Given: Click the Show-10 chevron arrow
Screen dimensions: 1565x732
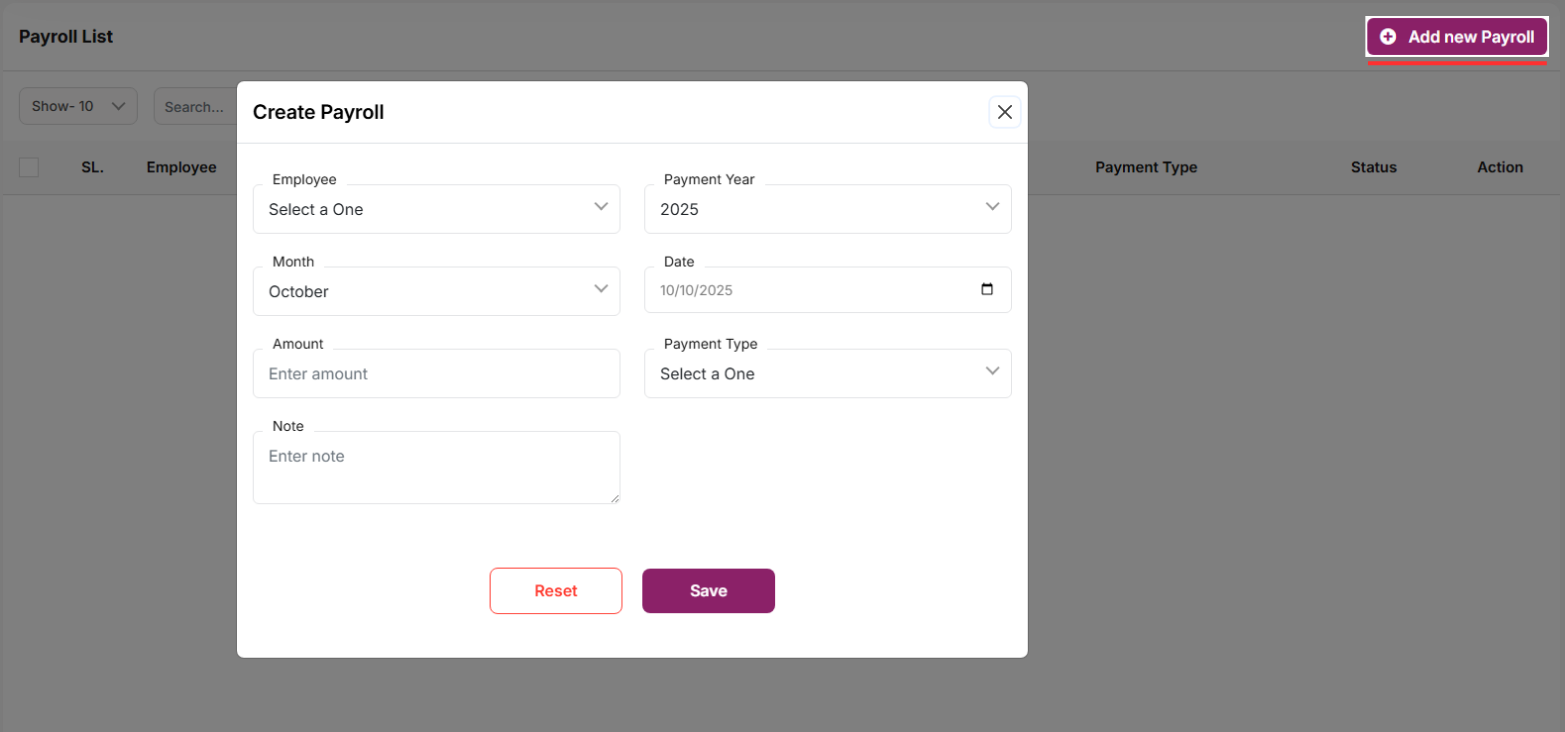Looking at the screenshot, I should 119,106.
